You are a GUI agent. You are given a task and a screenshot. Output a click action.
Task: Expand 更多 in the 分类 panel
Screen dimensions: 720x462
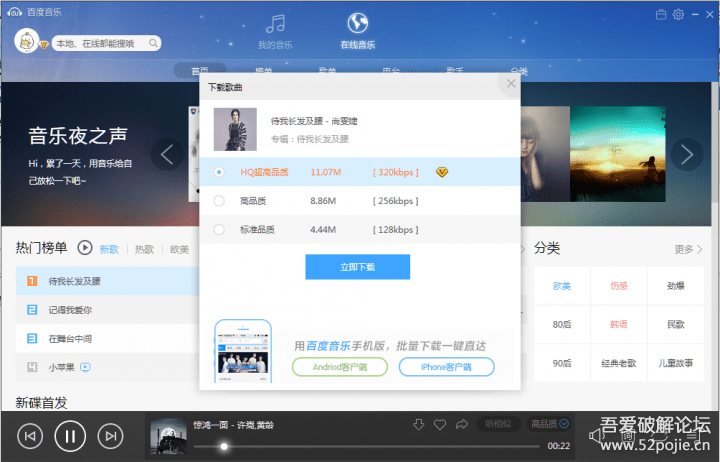click(688, 249)
